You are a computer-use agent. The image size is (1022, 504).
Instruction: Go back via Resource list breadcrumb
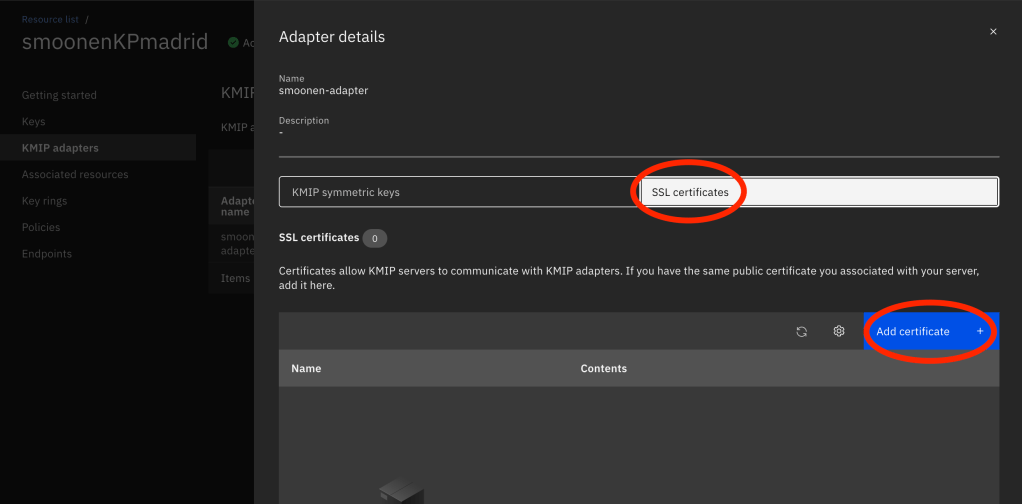tap(50, 19)
